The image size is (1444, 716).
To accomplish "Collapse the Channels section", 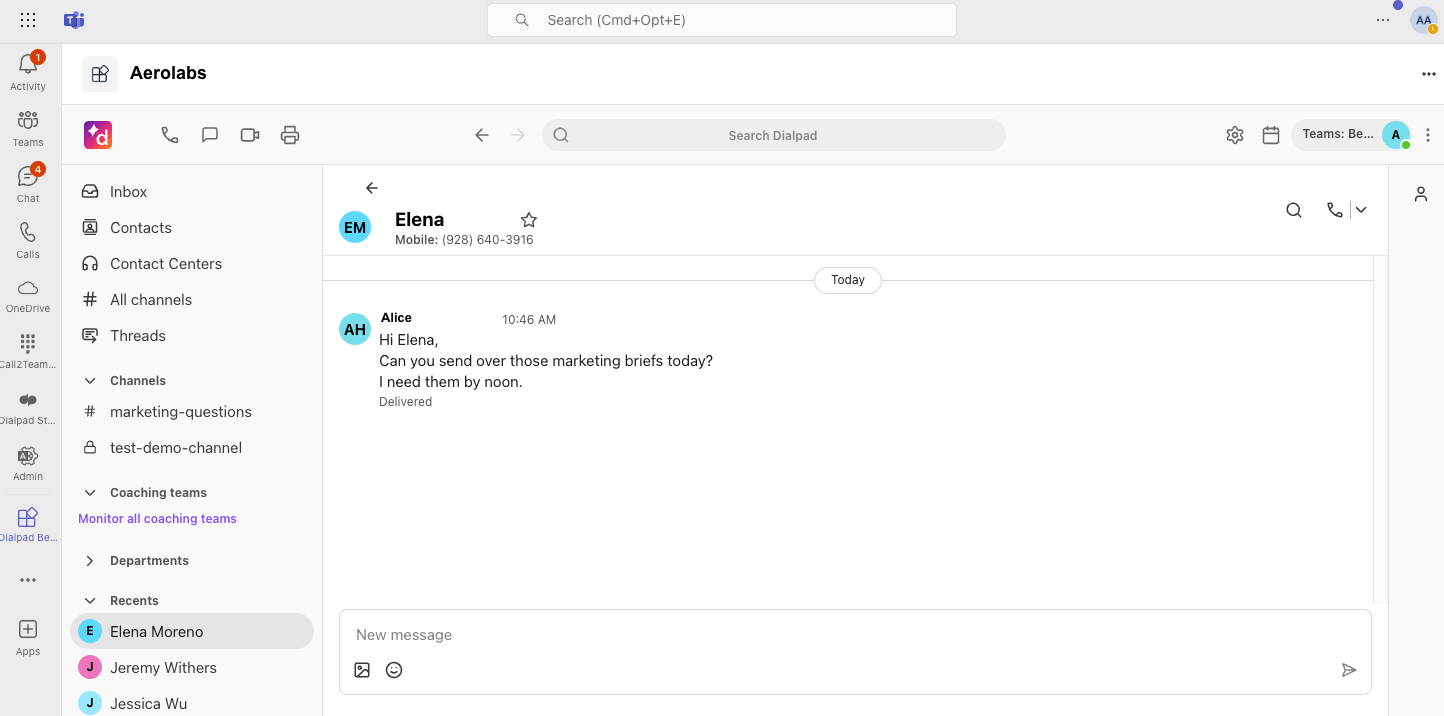I will [90, 381].
